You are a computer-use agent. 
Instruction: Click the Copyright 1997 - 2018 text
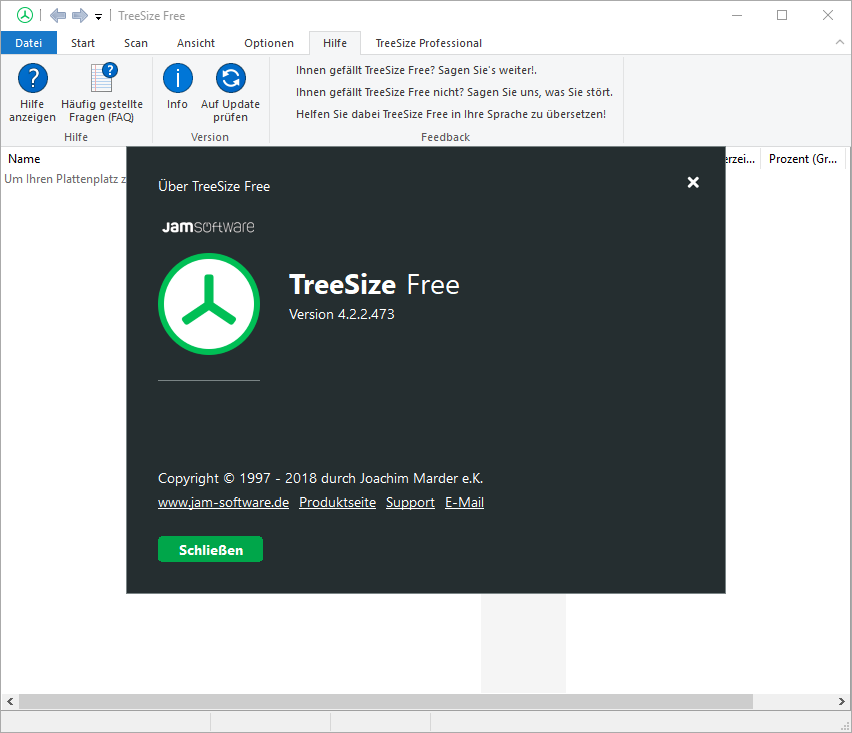pyautogui.click(x=321, y=478)
